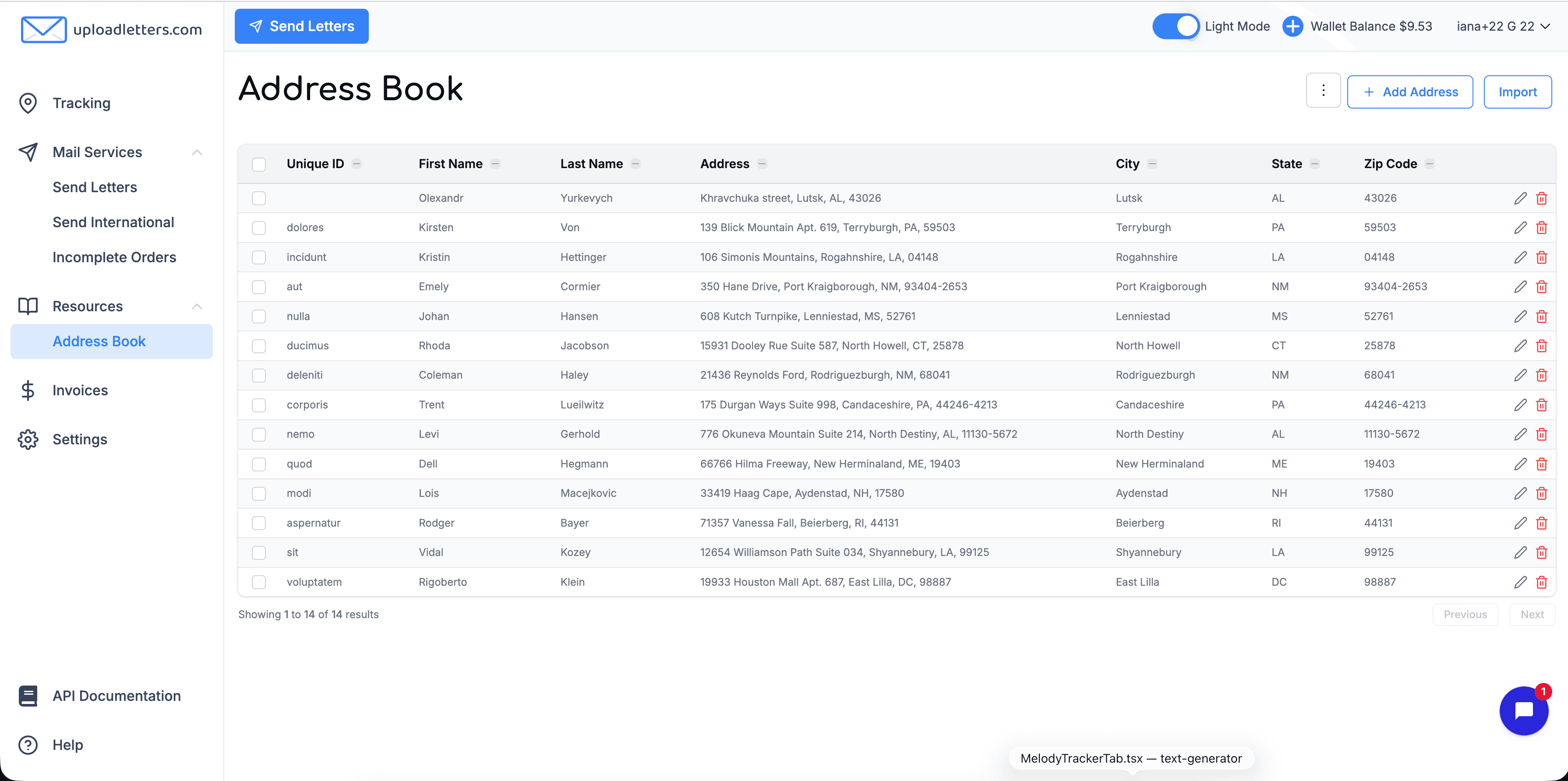Sort by the City column
Screen dimensions: 1568x781
tap(1152, 164)
